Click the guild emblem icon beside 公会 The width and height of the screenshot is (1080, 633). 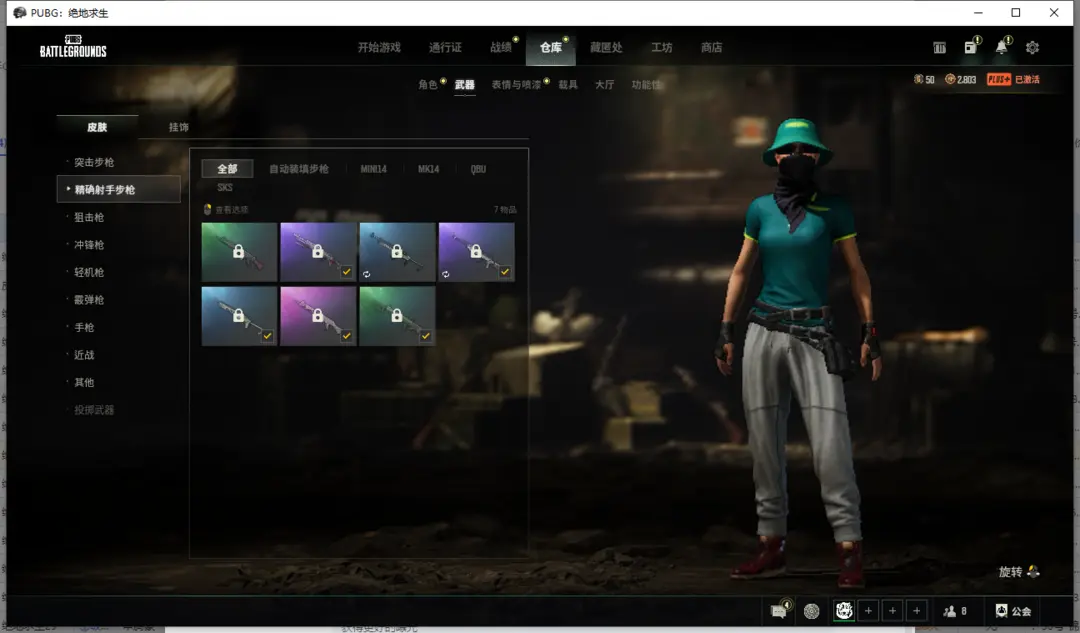(x=1001, y=611)
